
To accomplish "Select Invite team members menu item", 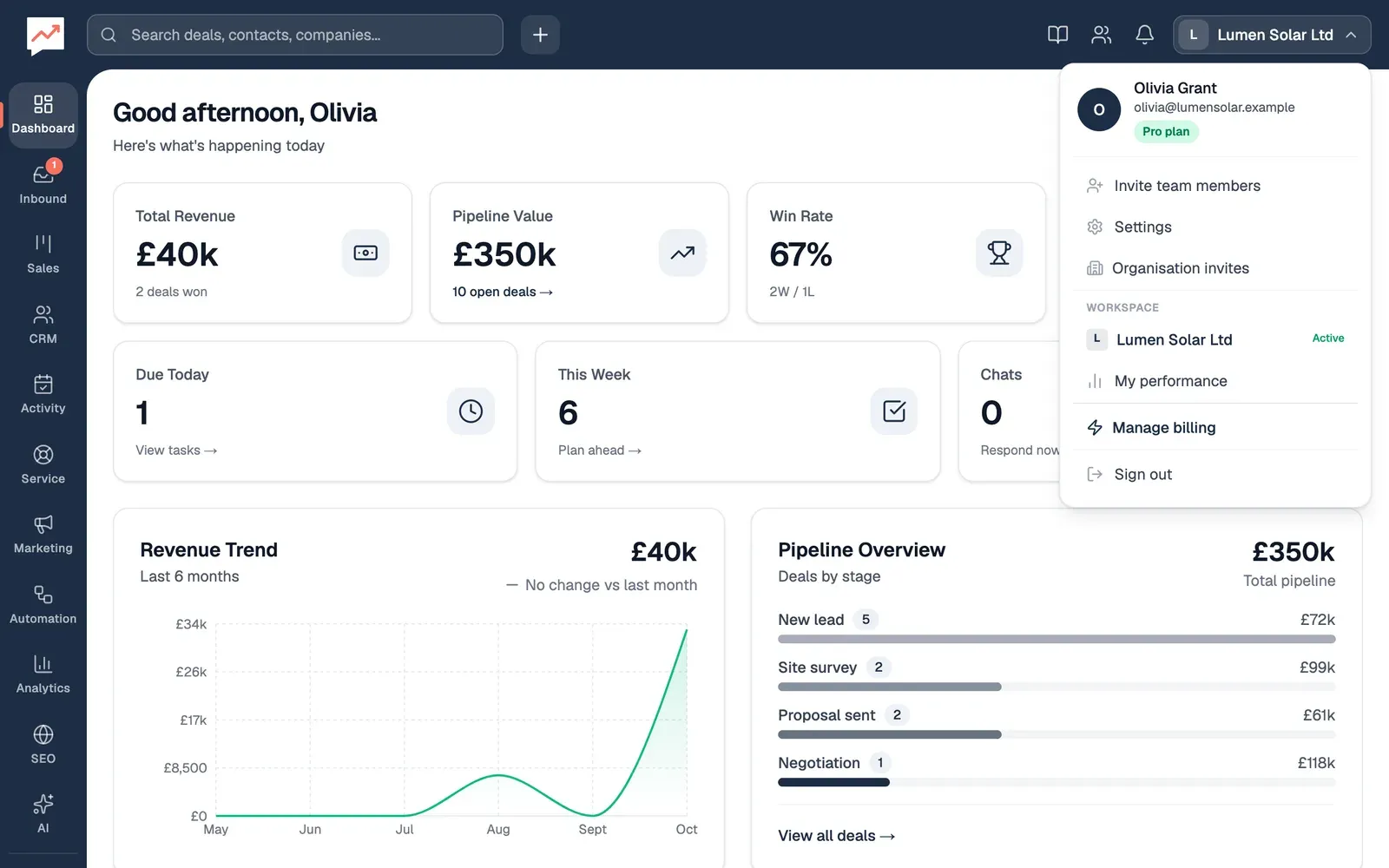I will coord(1215,186).
